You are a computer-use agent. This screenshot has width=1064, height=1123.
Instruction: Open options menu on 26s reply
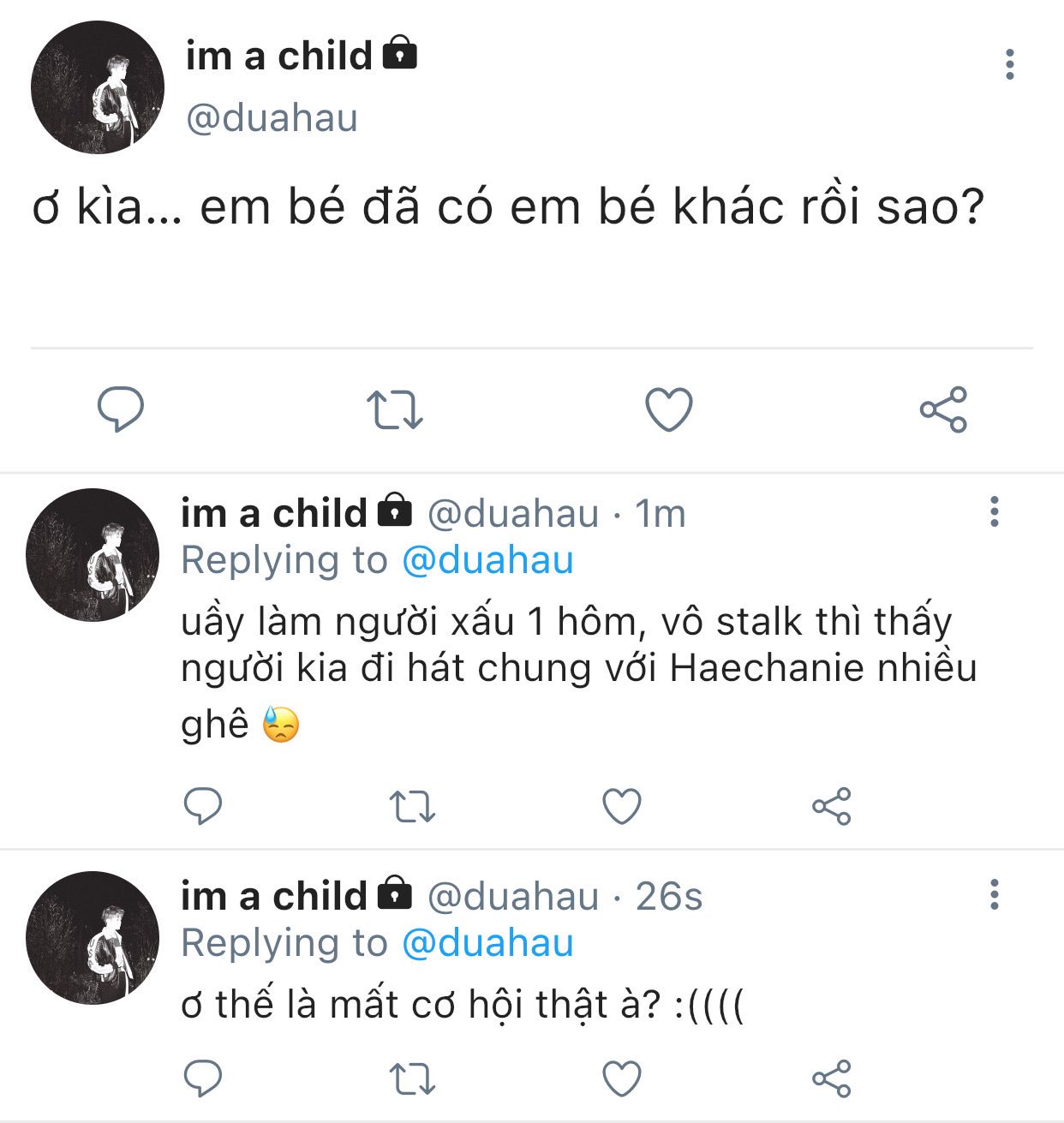tap(994, 894)
